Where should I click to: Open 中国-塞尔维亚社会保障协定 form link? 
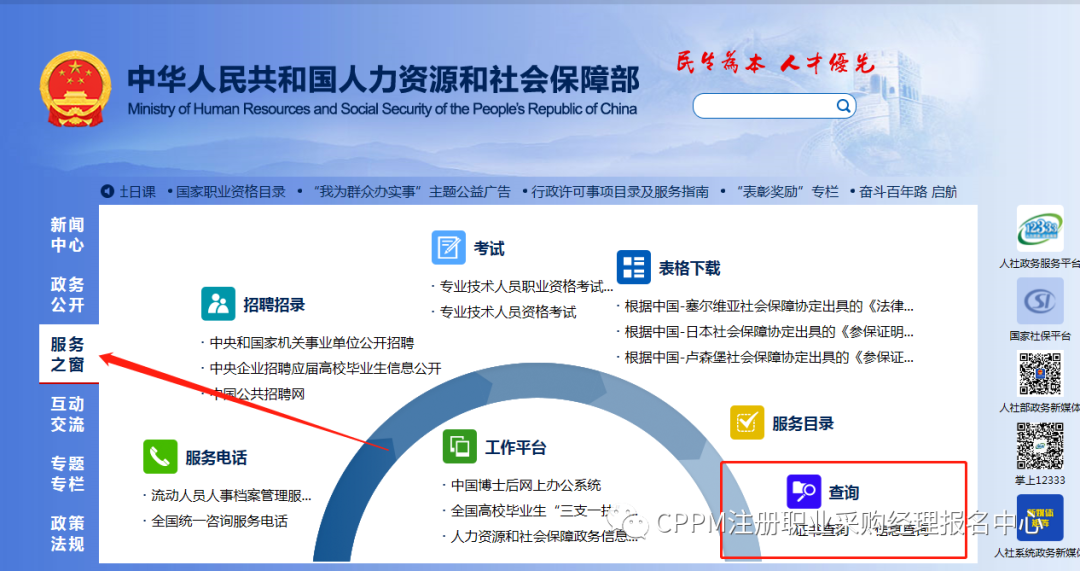[769, 307]
